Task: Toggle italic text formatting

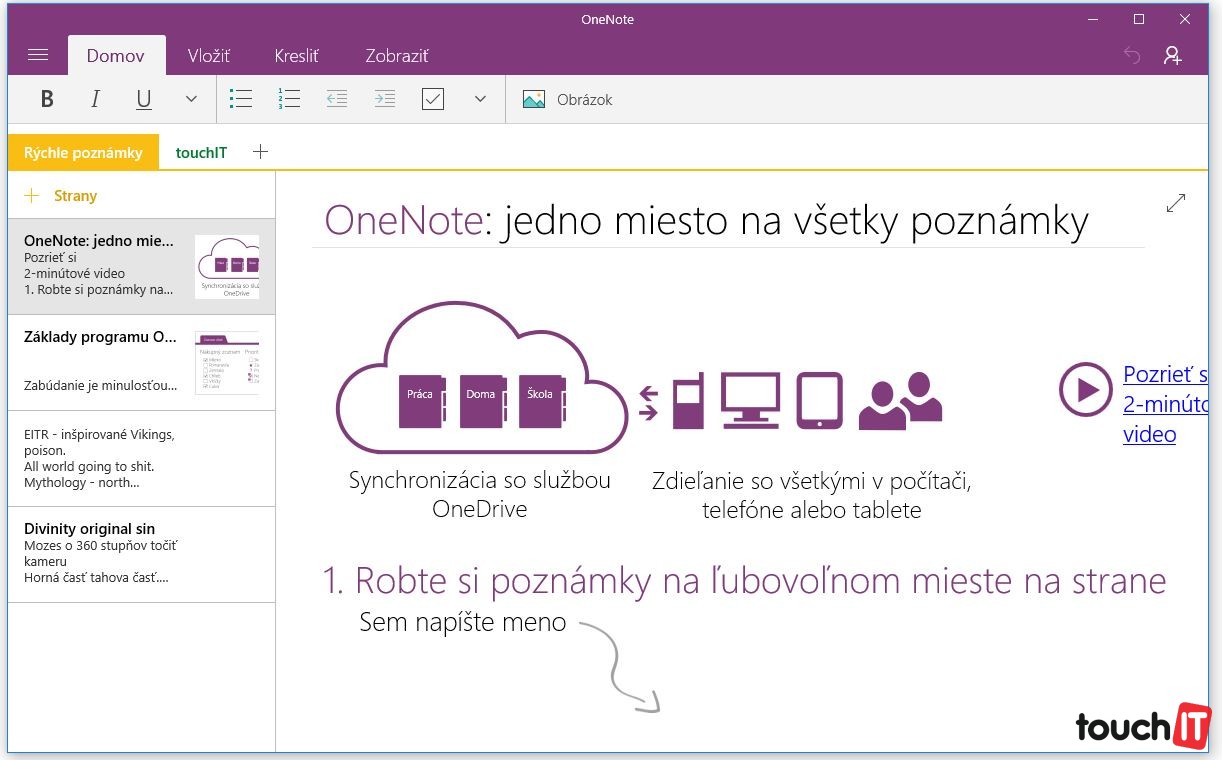Action: [x=95, y=99]
